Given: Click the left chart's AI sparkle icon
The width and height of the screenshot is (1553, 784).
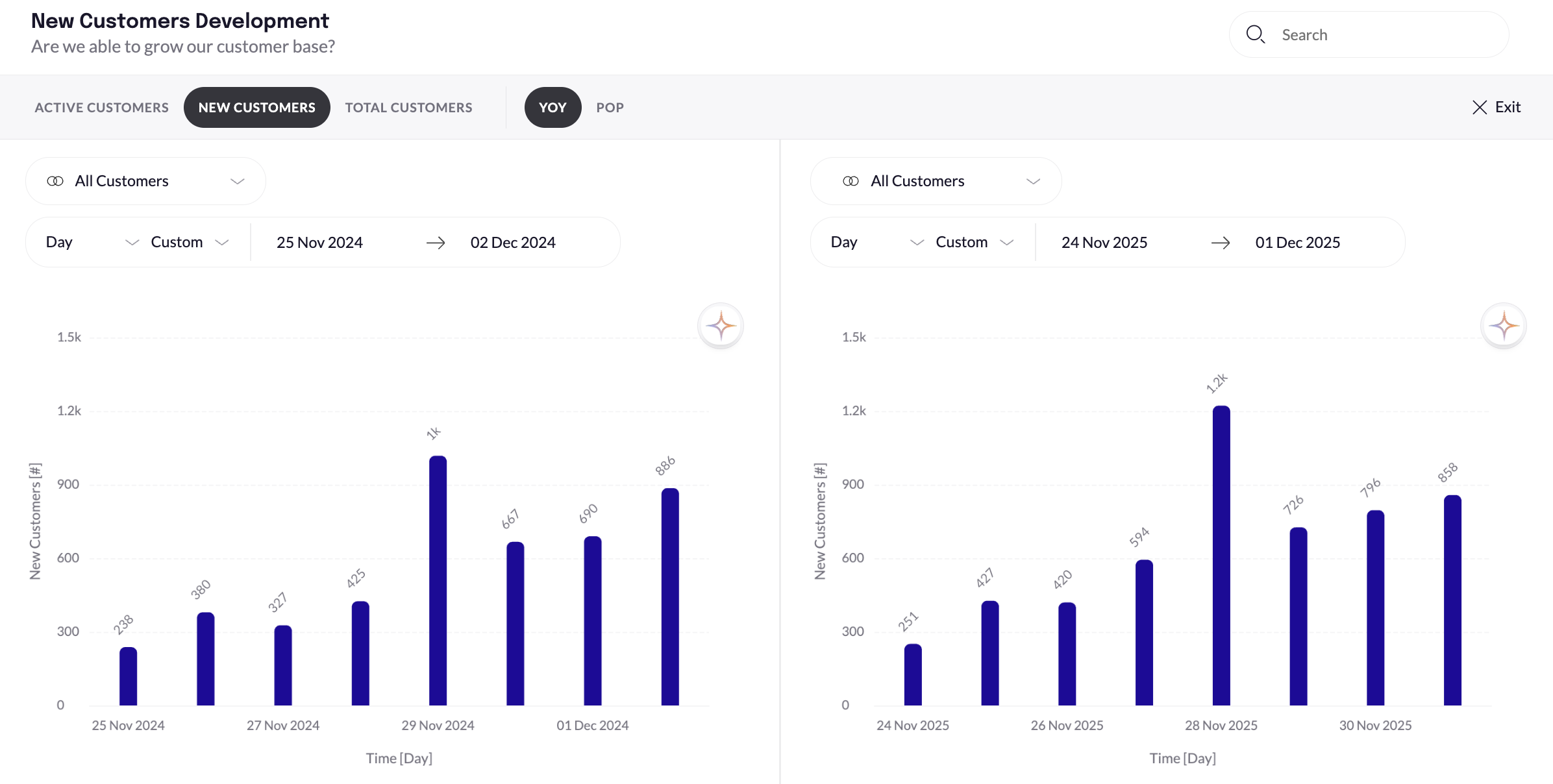Looking at the screenshot, I should 720,326.
